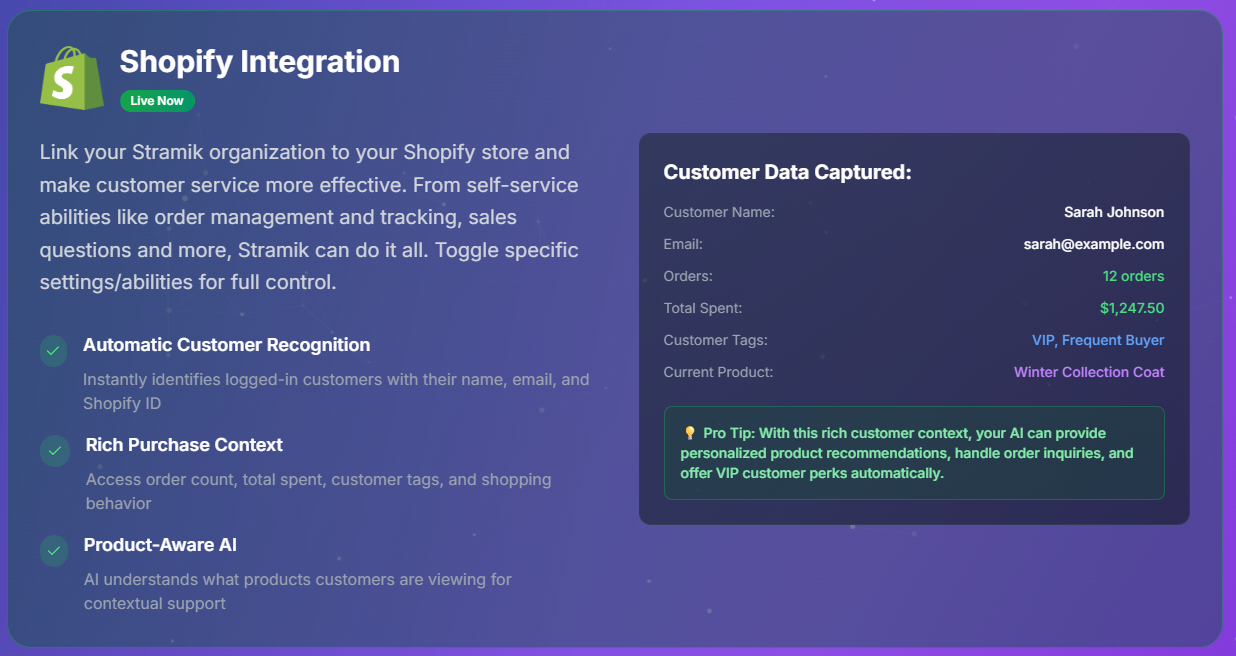Viewport: 1236px width, 656px height.
Task: Click the Product-Aware AI feature title
Action: click(x=160, y=545)
